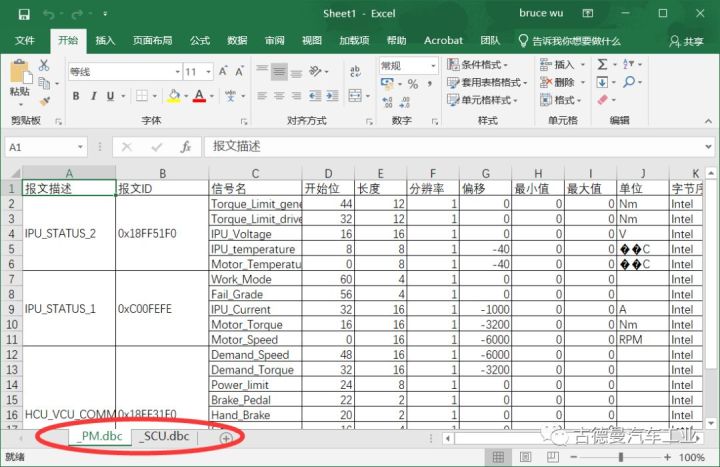This screenshot has width=720, height=467.
Task: Apply comma style
Action: [x=429, y=84]
